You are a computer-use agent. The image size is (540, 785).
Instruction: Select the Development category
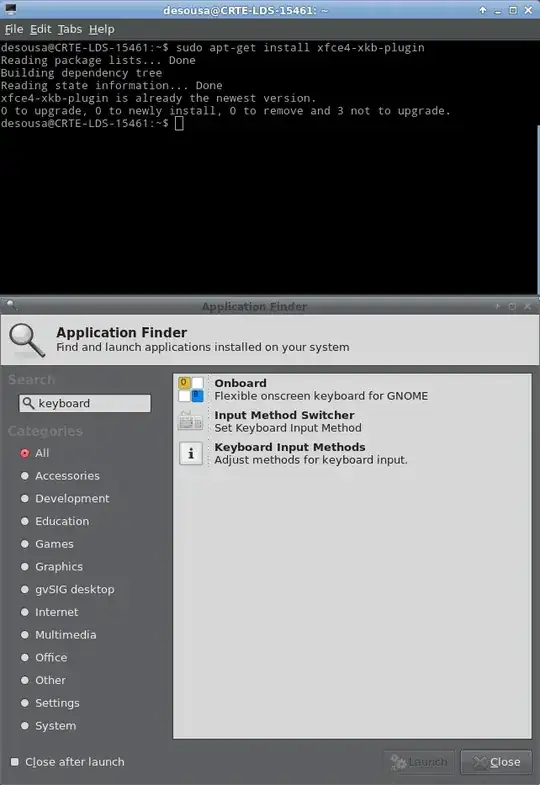tap(65, 499)
